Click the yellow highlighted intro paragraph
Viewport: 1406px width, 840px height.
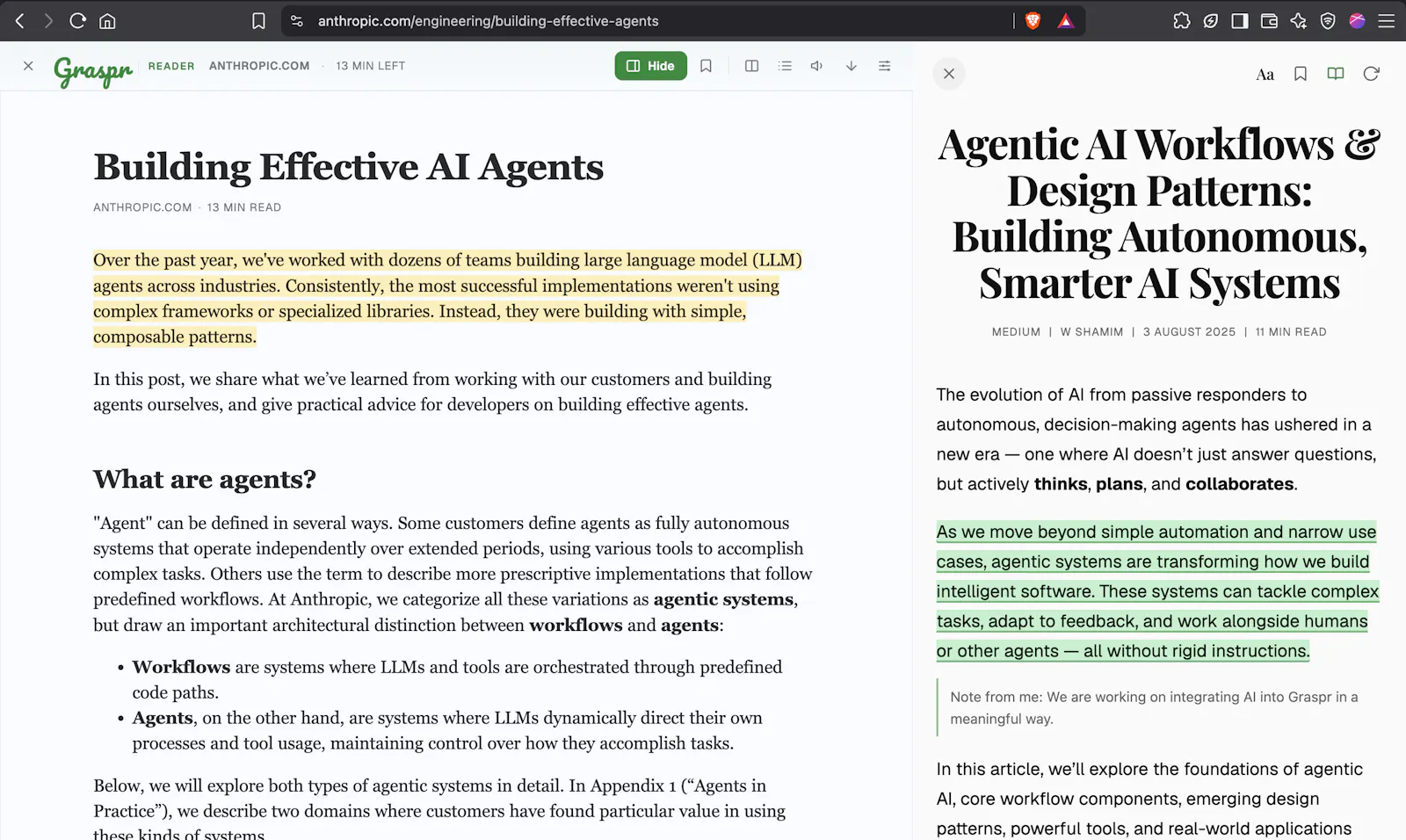click(x=447, y=298)
